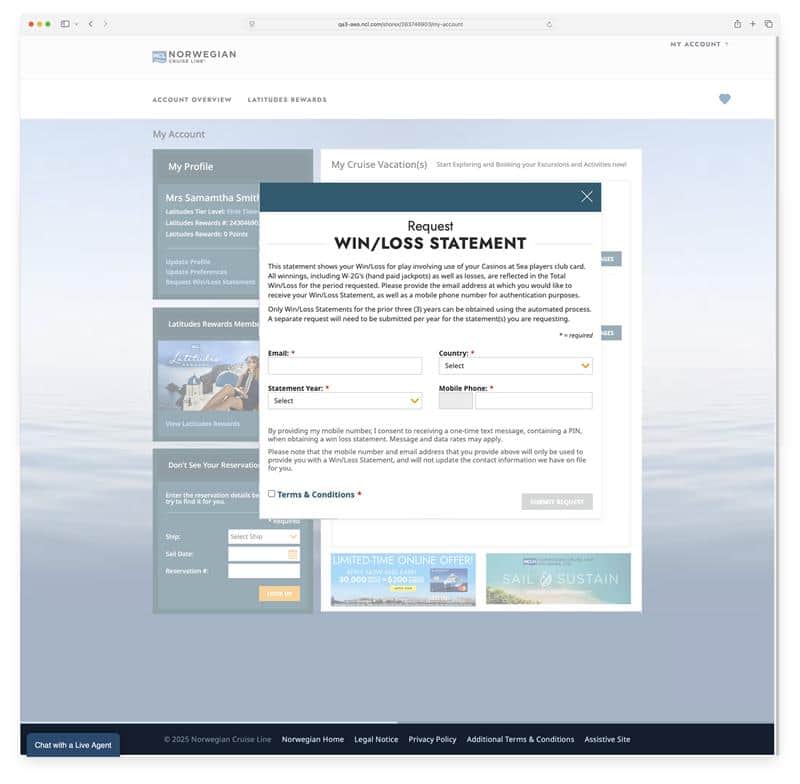Open the Safari share icon
Image resolution: width=800 pixels, height=784 pixels.
737,24
